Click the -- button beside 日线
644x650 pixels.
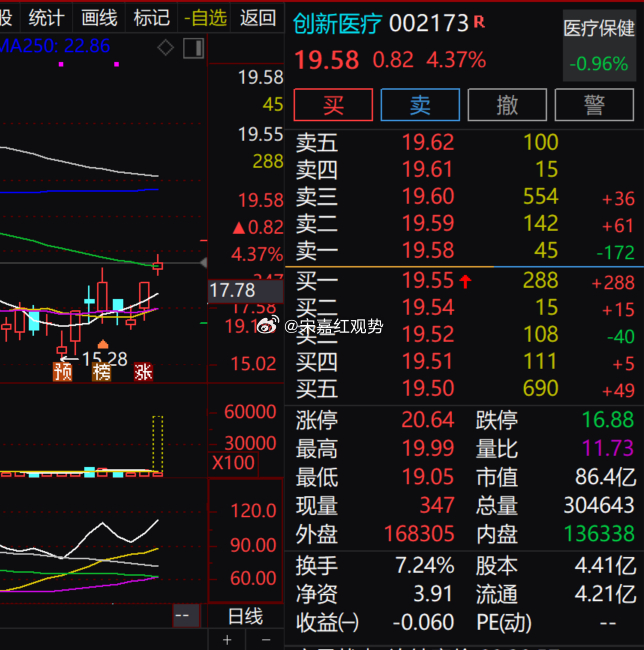pos(186,616)
